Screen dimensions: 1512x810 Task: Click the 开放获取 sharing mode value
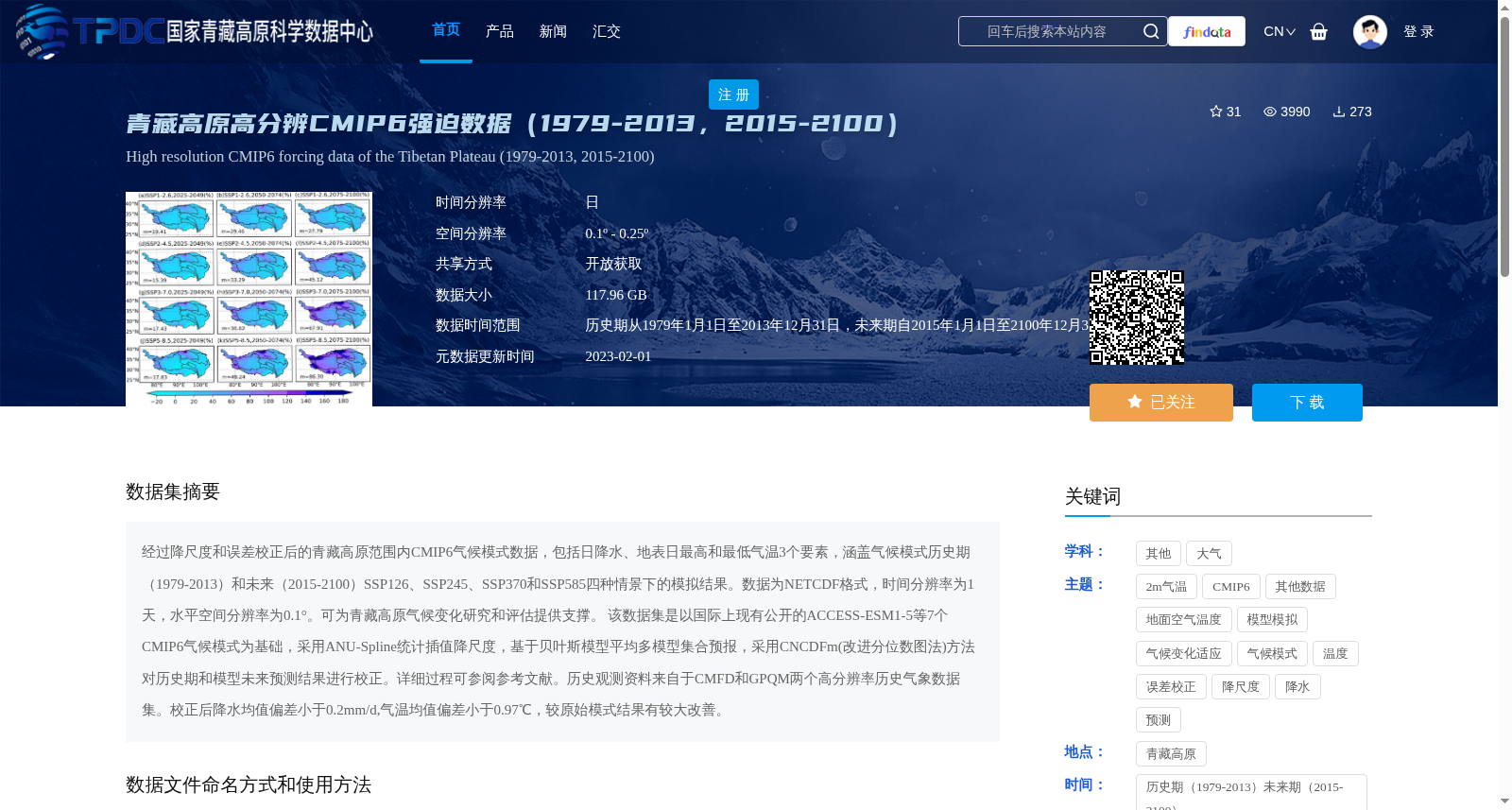click(613, 264)
